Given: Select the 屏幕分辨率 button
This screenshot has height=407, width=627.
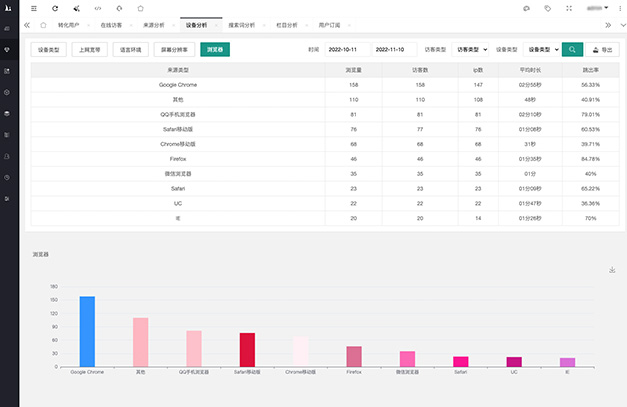Looking at the screenshot, I should tap(174, 48).
